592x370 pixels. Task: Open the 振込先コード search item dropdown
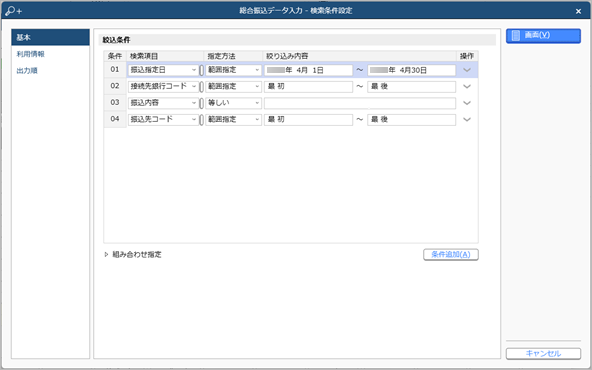pos(163,120)
